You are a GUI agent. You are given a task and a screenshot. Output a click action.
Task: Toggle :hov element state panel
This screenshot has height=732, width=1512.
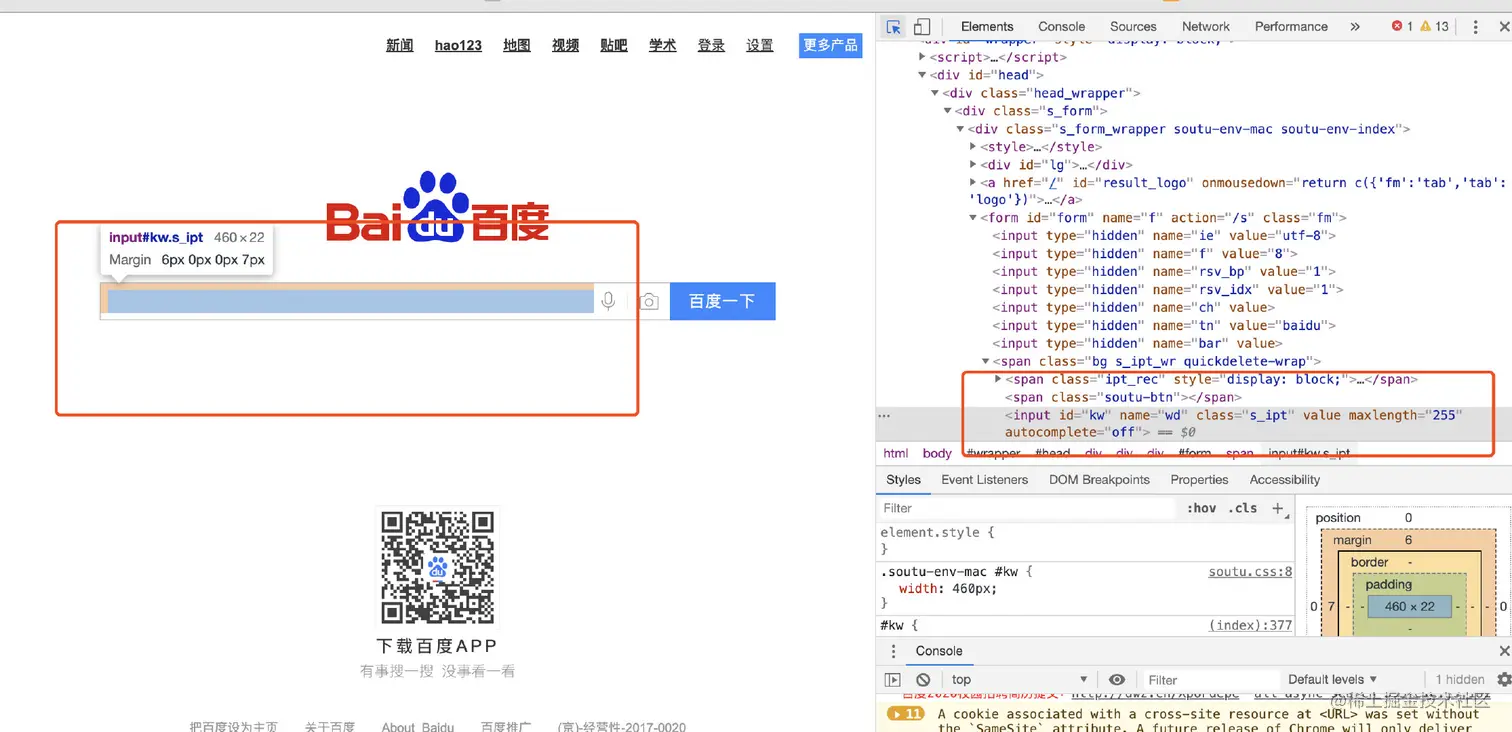tap(1201, 508)
